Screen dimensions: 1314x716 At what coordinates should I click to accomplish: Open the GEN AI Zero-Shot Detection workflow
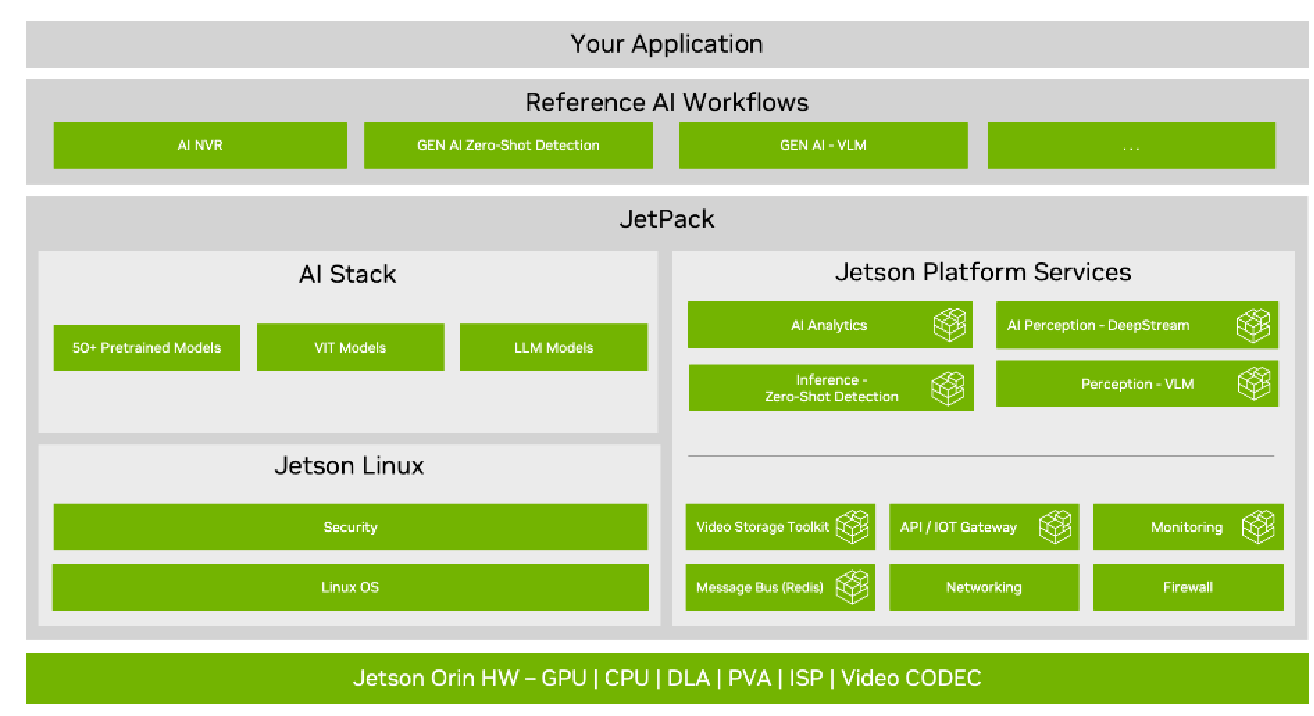click(x=508, y=146)
